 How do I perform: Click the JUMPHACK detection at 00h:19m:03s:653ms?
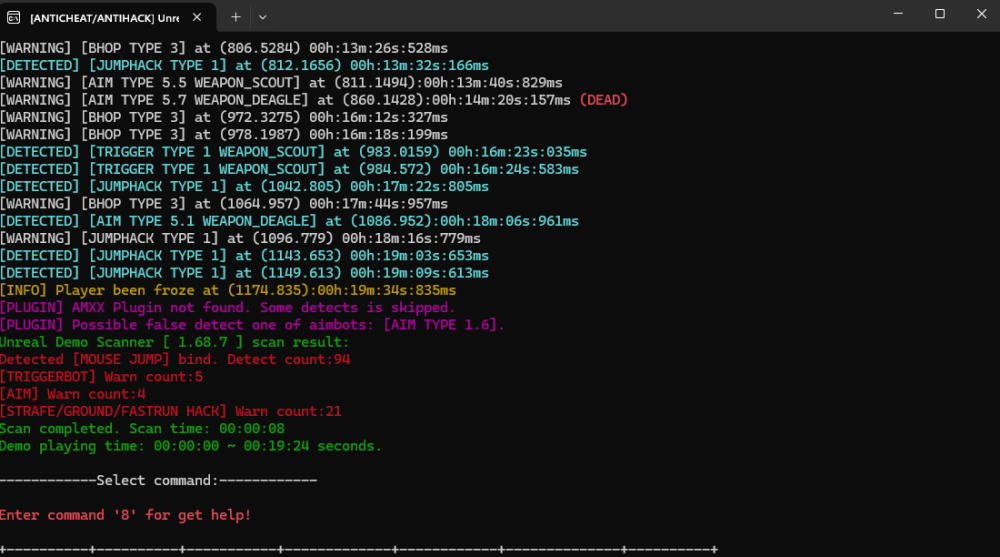244,255
